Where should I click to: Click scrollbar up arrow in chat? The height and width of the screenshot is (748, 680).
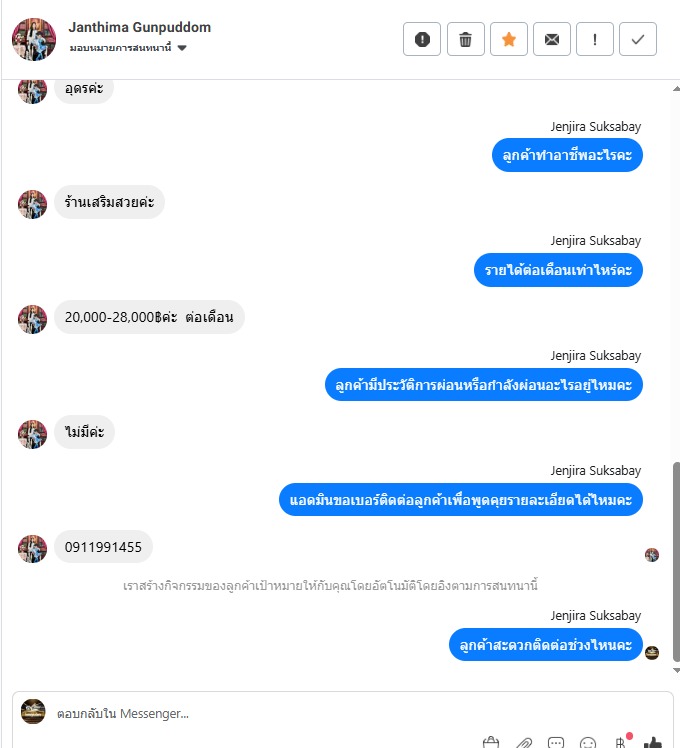pos(676,89)
